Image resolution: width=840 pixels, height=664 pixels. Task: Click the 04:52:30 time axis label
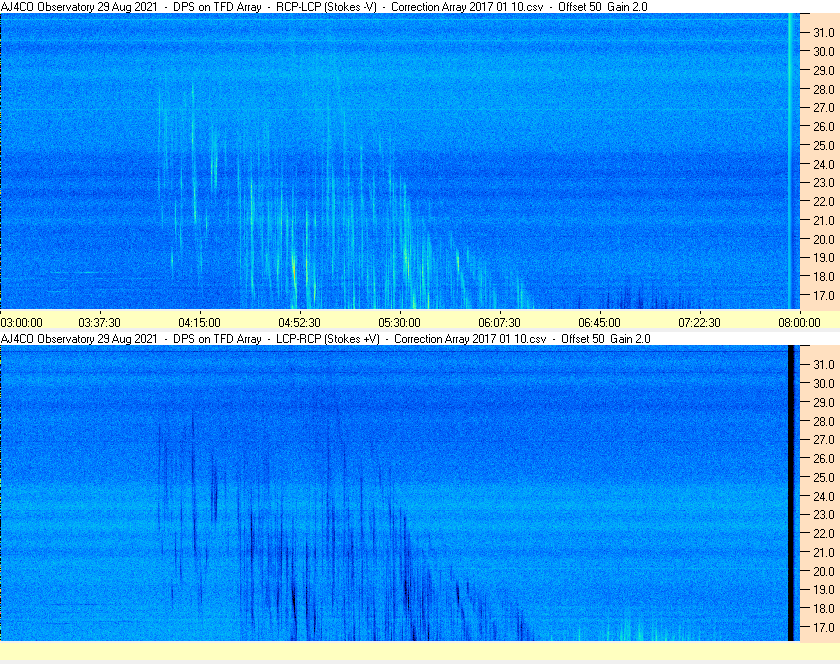click(299, 323)
